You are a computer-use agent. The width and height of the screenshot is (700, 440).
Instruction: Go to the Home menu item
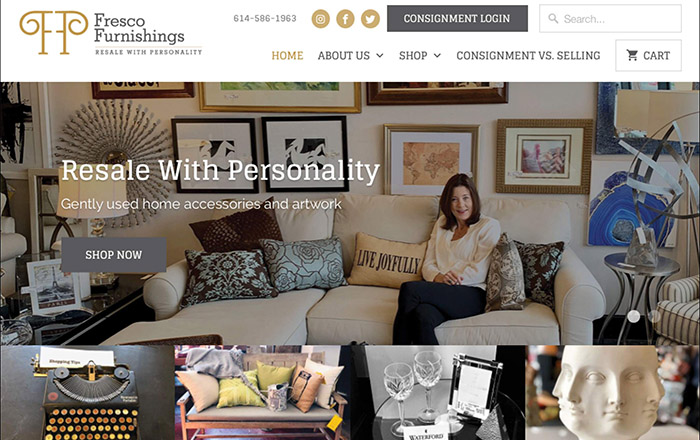287,55
